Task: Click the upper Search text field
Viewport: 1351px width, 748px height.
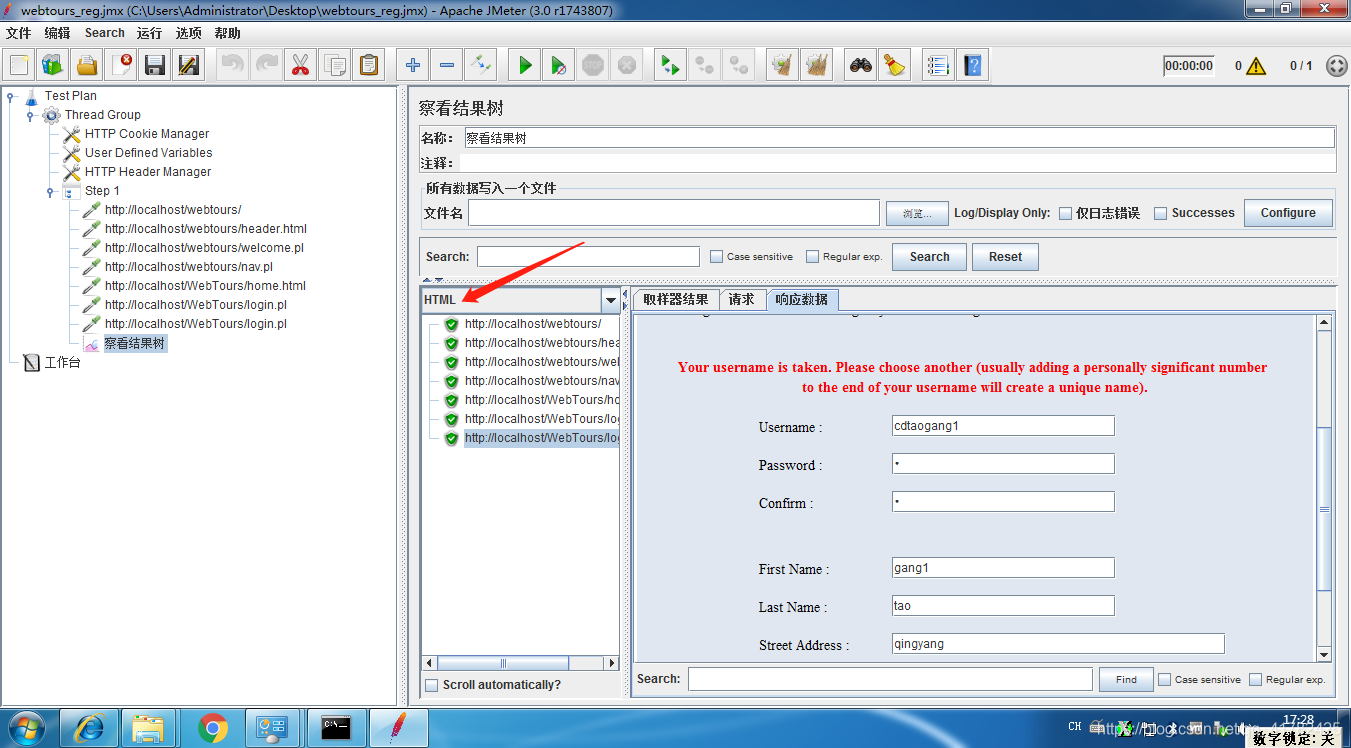Action: [588, 257]
